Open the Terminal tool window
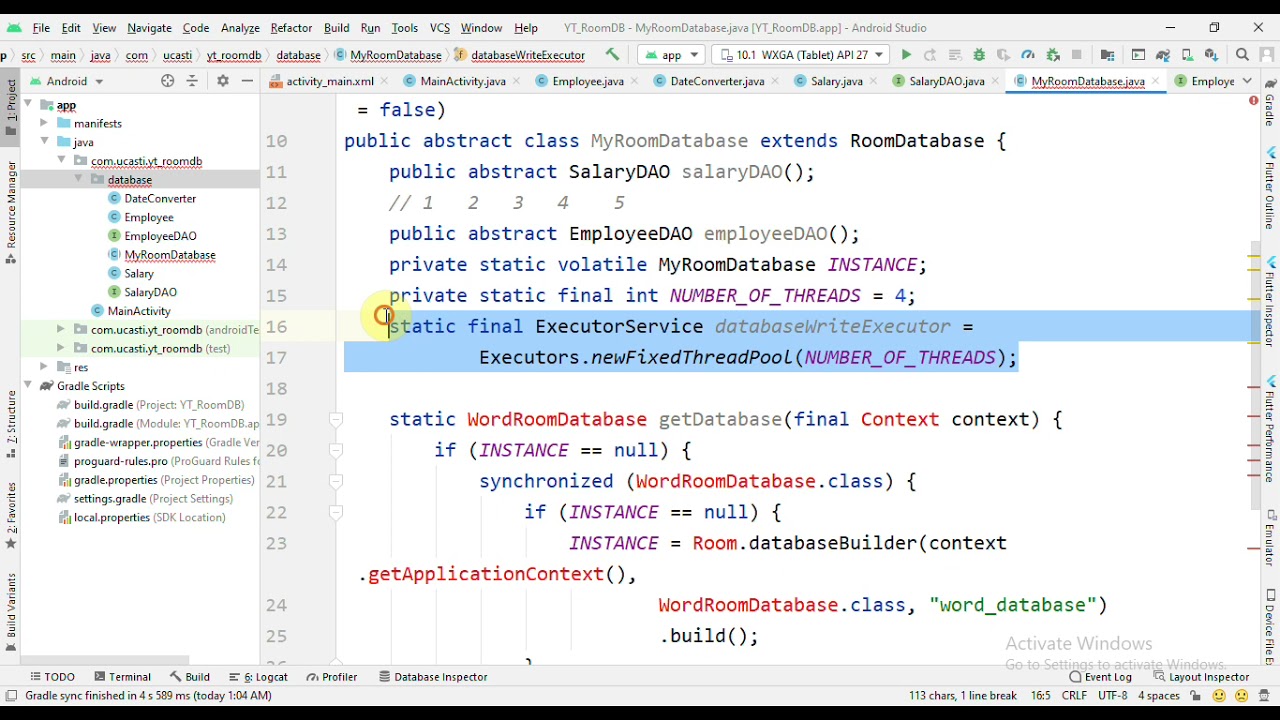The height and width of the screenshot is (720, 1280). point(121,677)
